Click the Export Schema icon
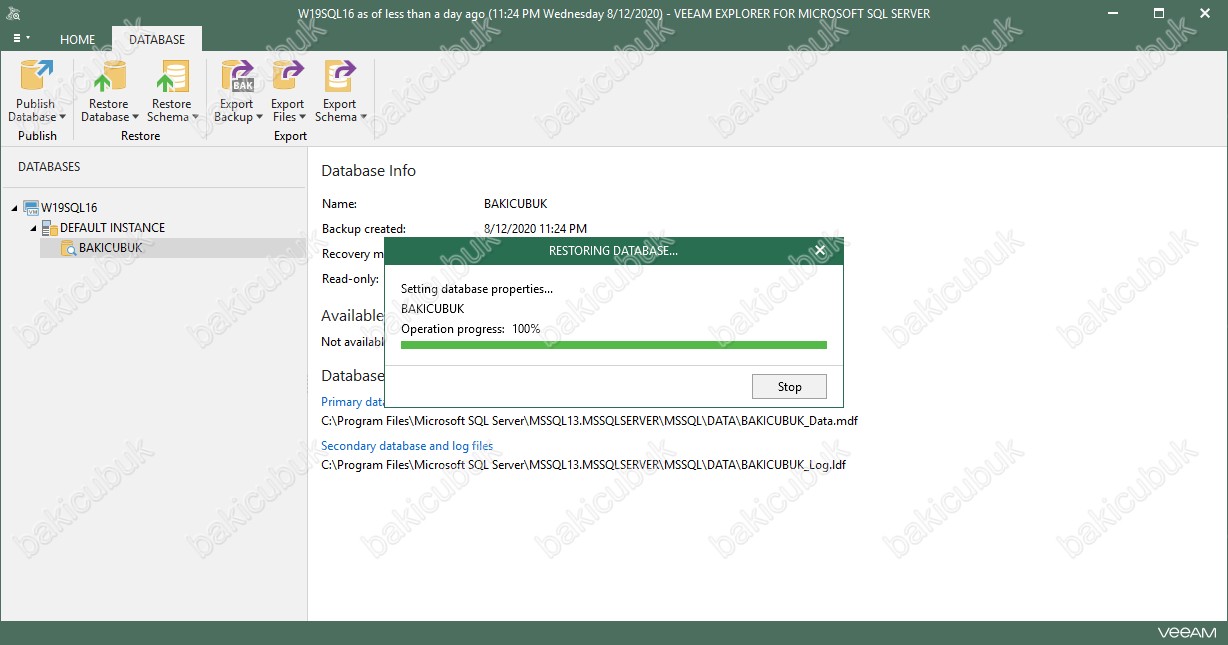1228x645 pixels. [339, 76]
